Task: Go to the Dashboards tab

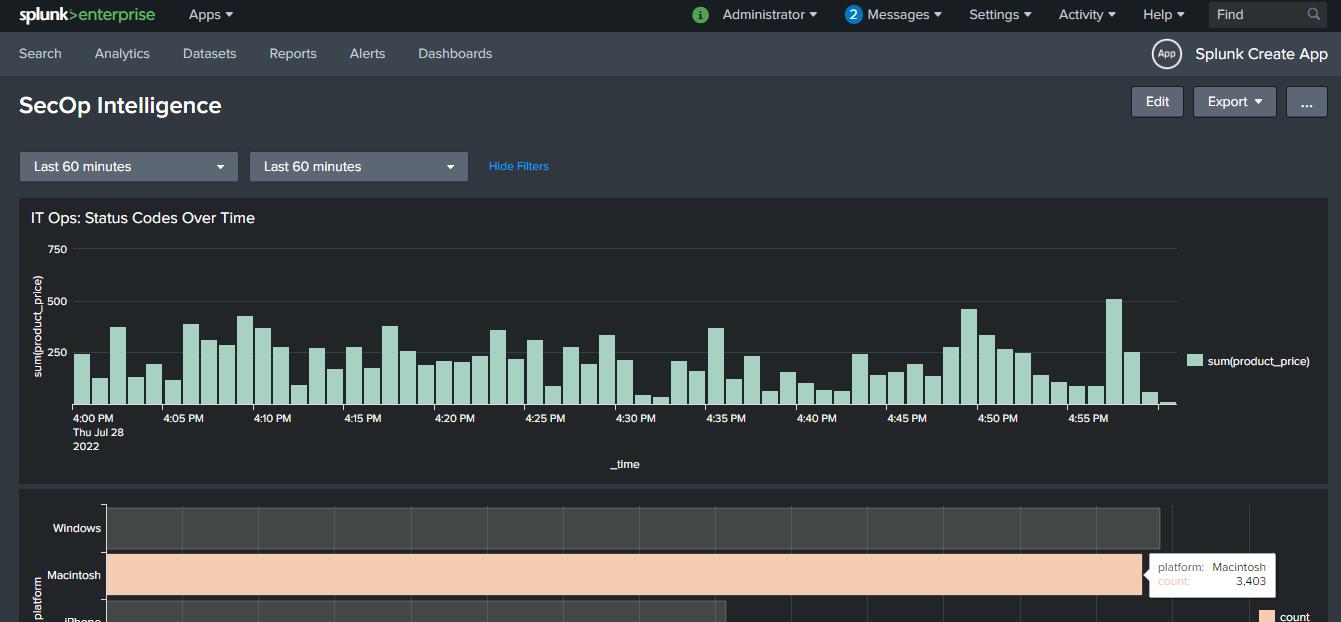Action: 455,54
